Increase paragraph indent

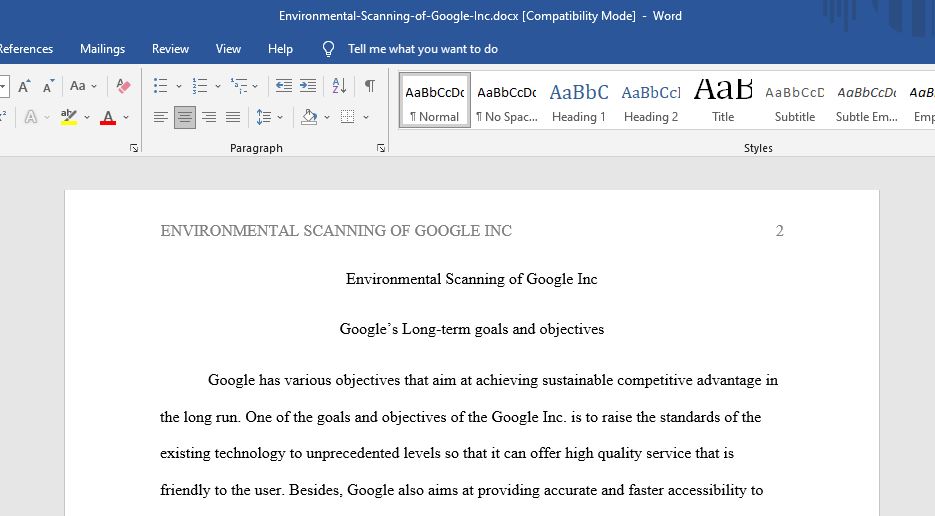coord(308,86)
